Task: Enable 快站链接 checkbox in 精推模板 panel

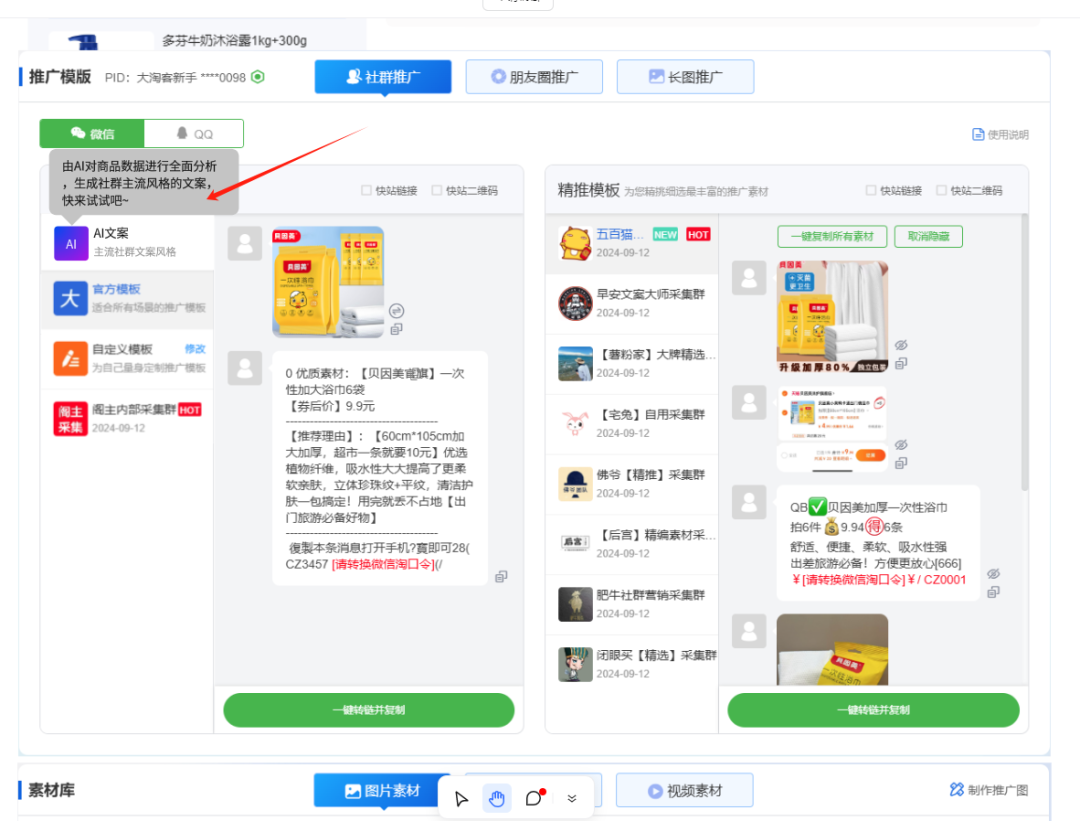Action: (x=871, y=190)
